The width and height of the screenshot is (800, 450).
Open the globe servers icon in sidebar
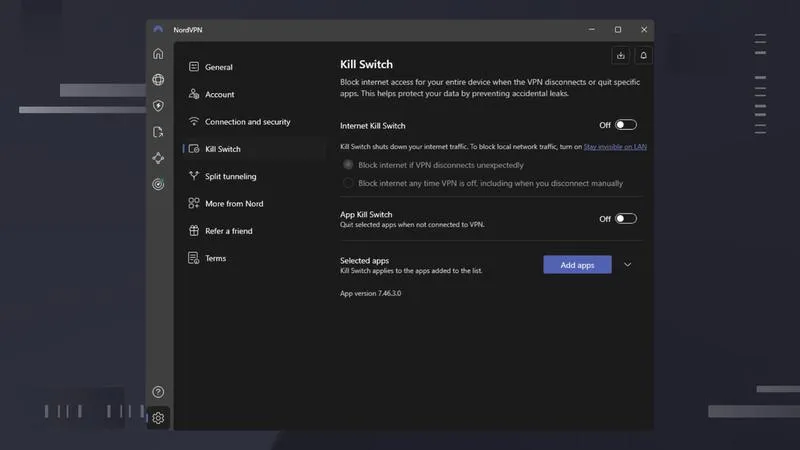tap(158, 80)
